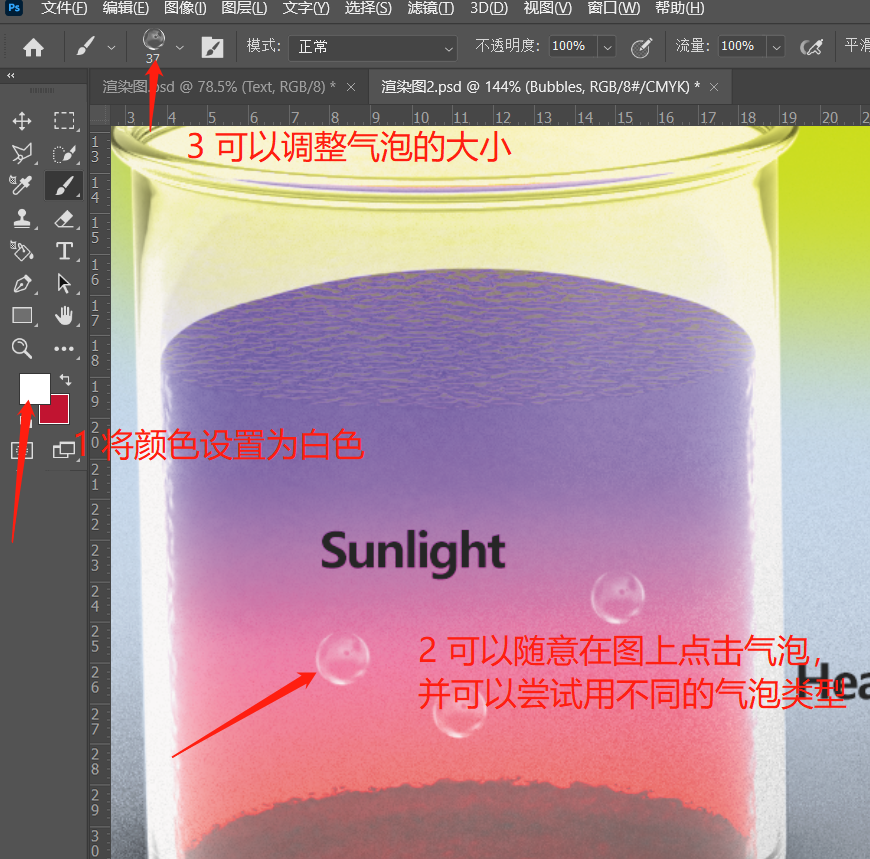Collapse the toolbox double-arrow

[x=11, y=75]
